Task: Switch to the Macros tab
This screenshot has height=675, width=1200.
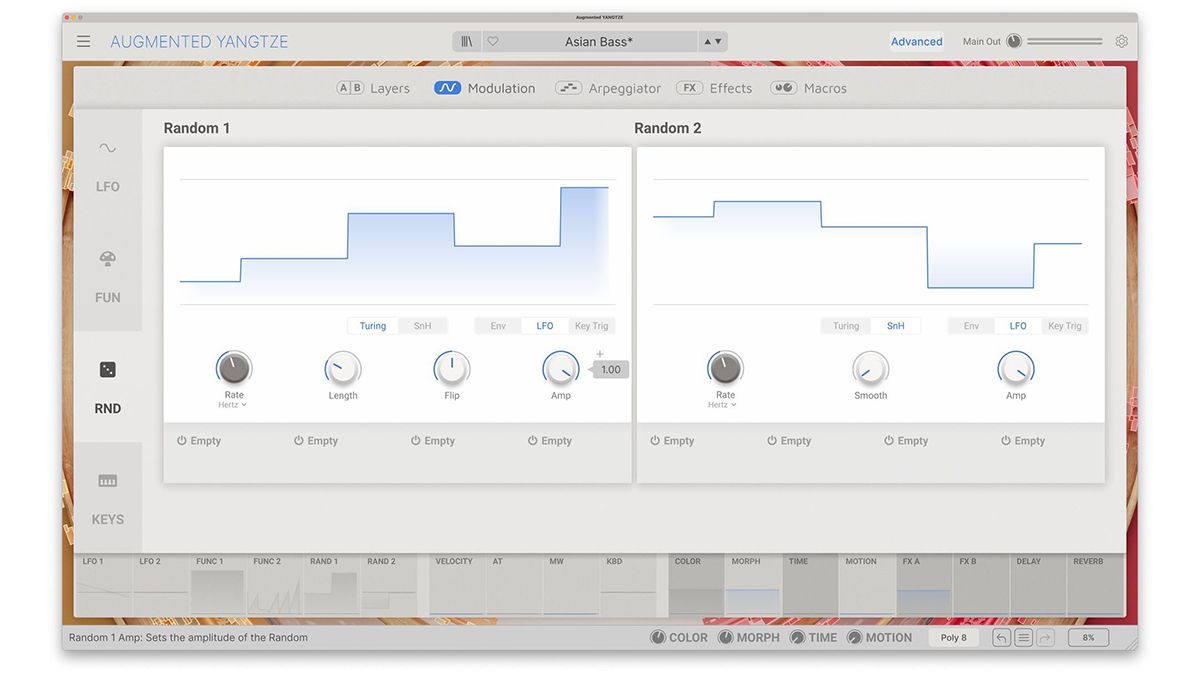Action: (x=808, y=88)
